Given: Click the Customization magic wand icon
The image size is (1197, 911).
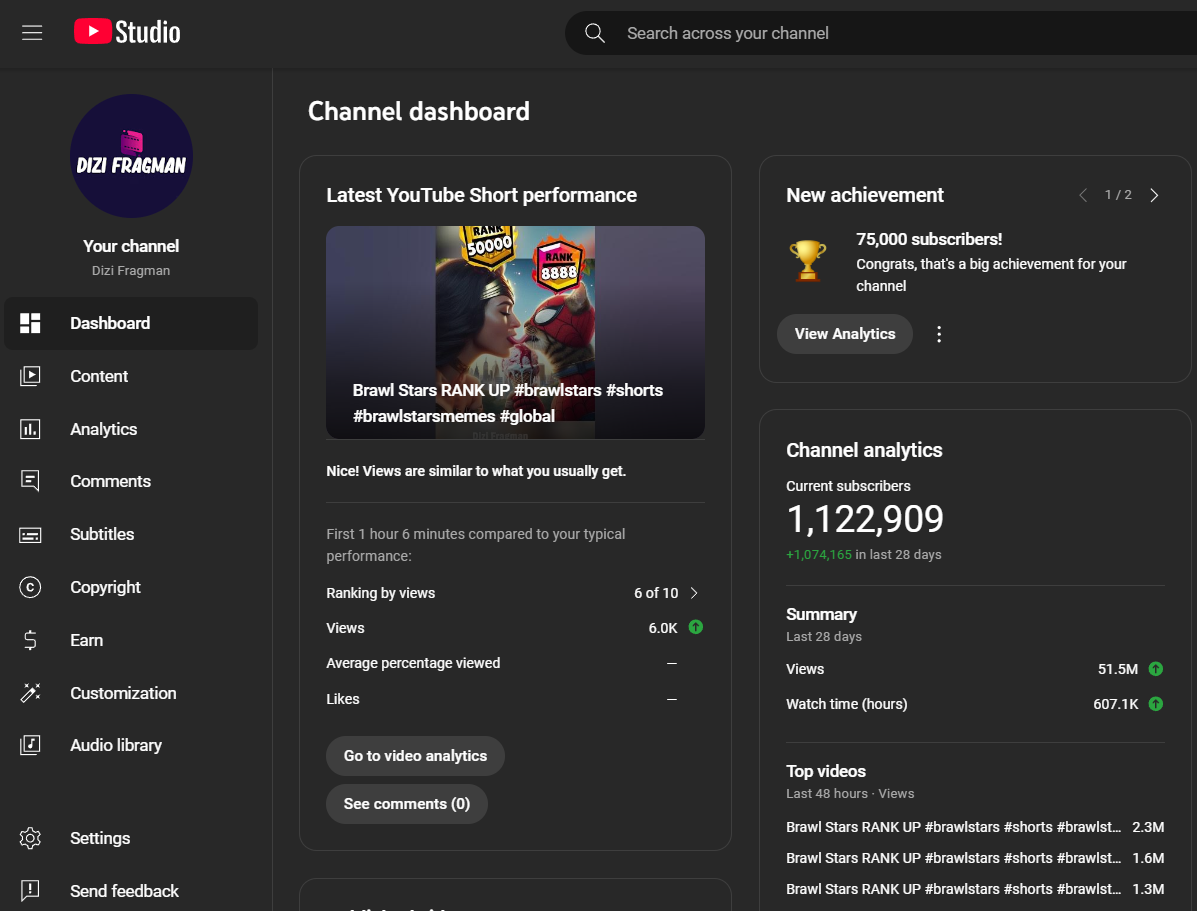Looking at the screenshot, I should click(31, 693).
